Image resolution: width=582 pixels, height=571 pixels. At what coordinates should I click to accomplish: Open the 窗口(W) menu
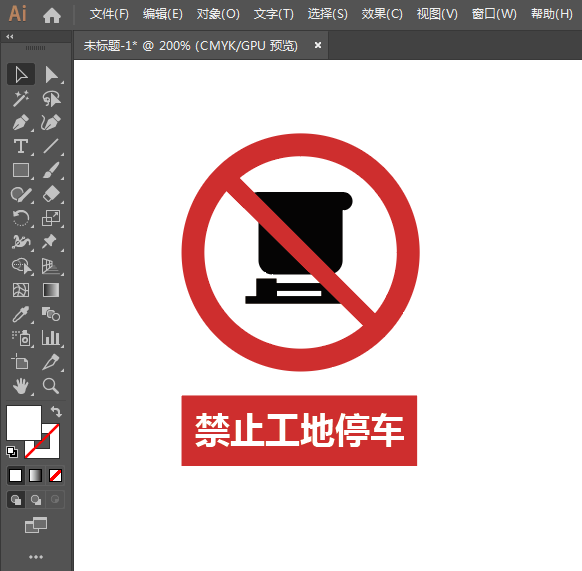click(x=494, y=14)
